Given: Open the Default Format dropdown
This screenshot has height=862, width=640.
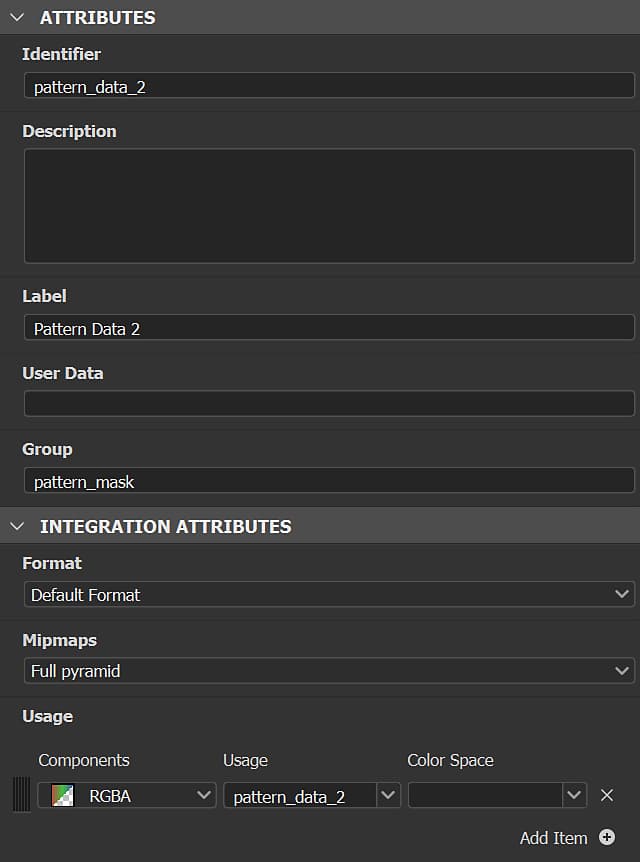Looking at the screenshot, I should 328,595.
